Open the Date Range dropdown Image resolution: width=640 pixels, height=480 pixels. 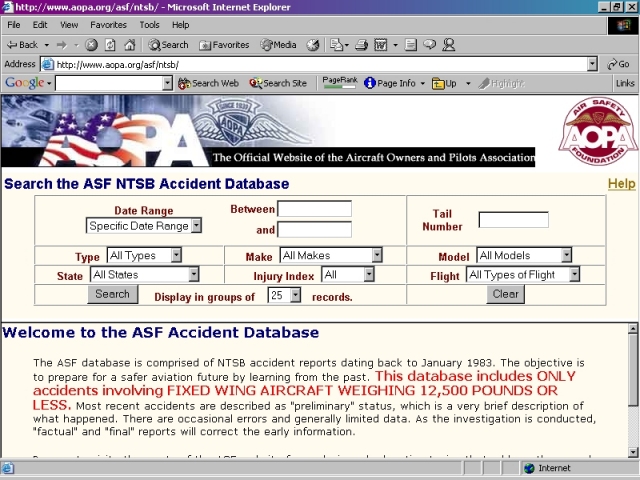pyautogui.click(x=144, y=225)
